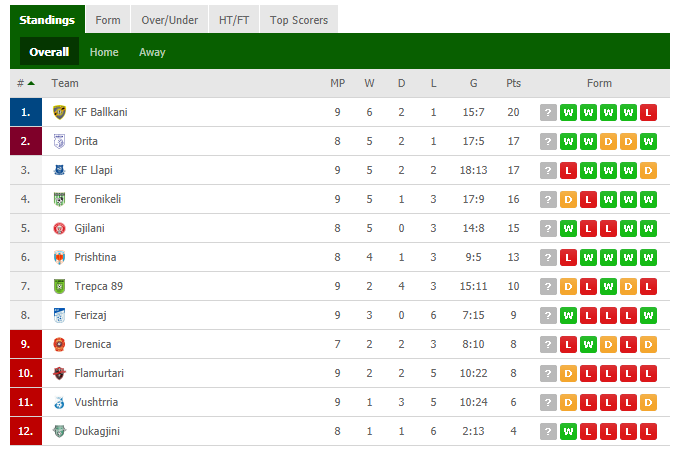Sort standings by the rank column arrow
Image resolution: width=675 pixels, height=452 pixels.
(31, 84)
